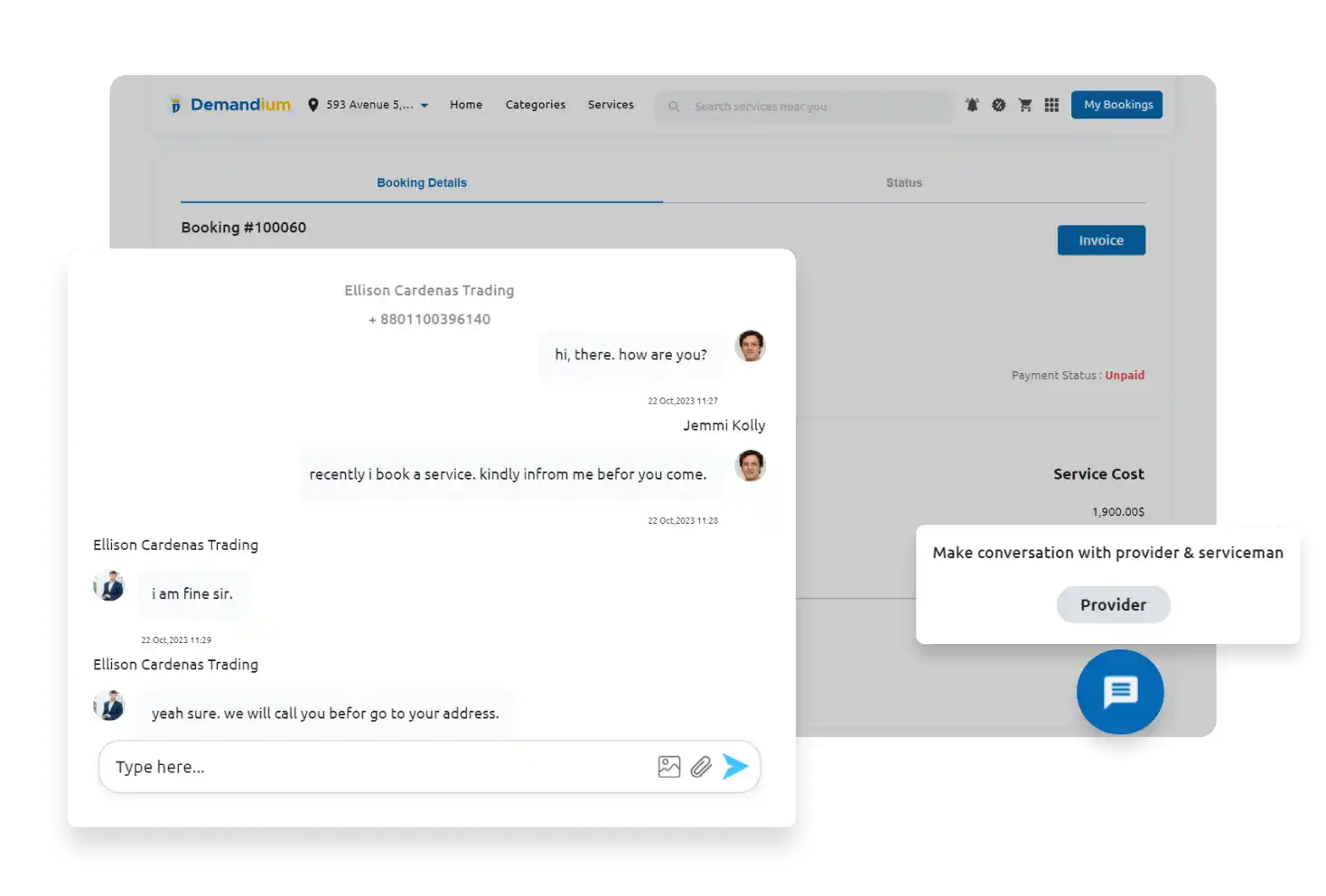Click avatar beside 'hi, there. how are you?'
This screenshot has height=896, width=1326.
click(x=750, y=346)
